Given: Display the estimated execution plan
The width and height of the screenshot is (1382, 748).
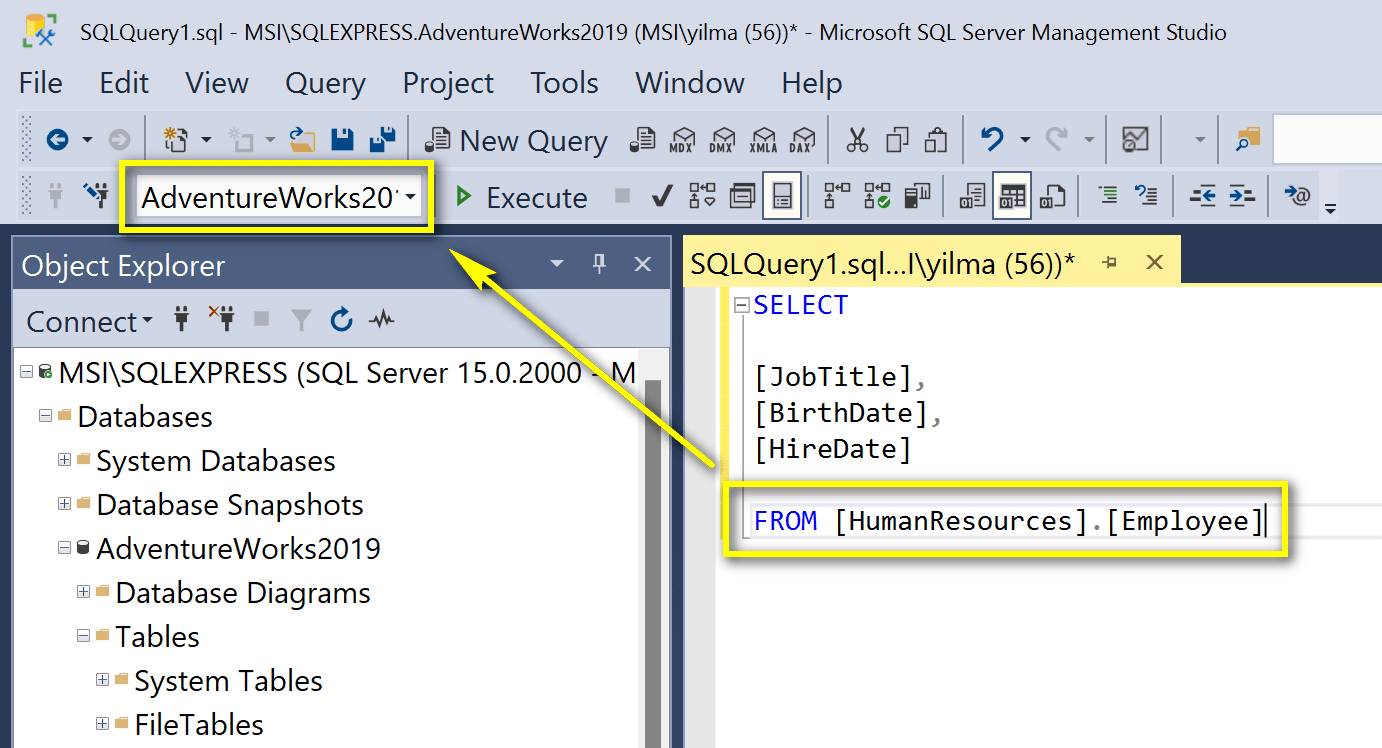Looking at the screenshot, I should [x=703, y=196].
